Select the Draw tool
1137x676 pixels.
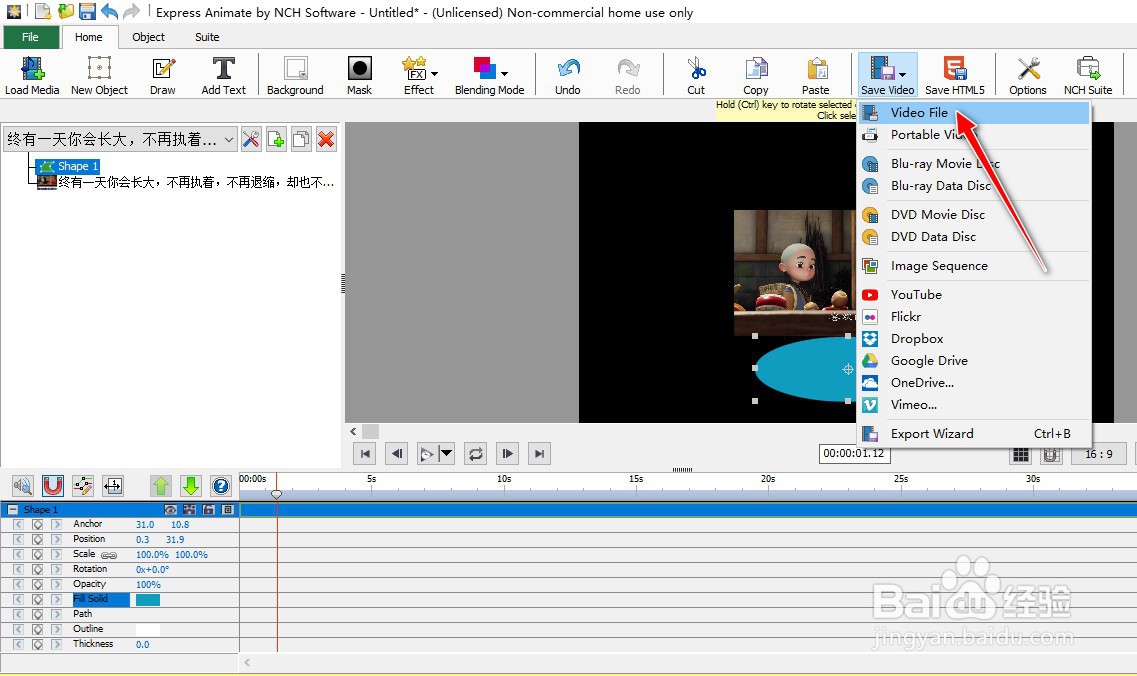tap(162, 75)
